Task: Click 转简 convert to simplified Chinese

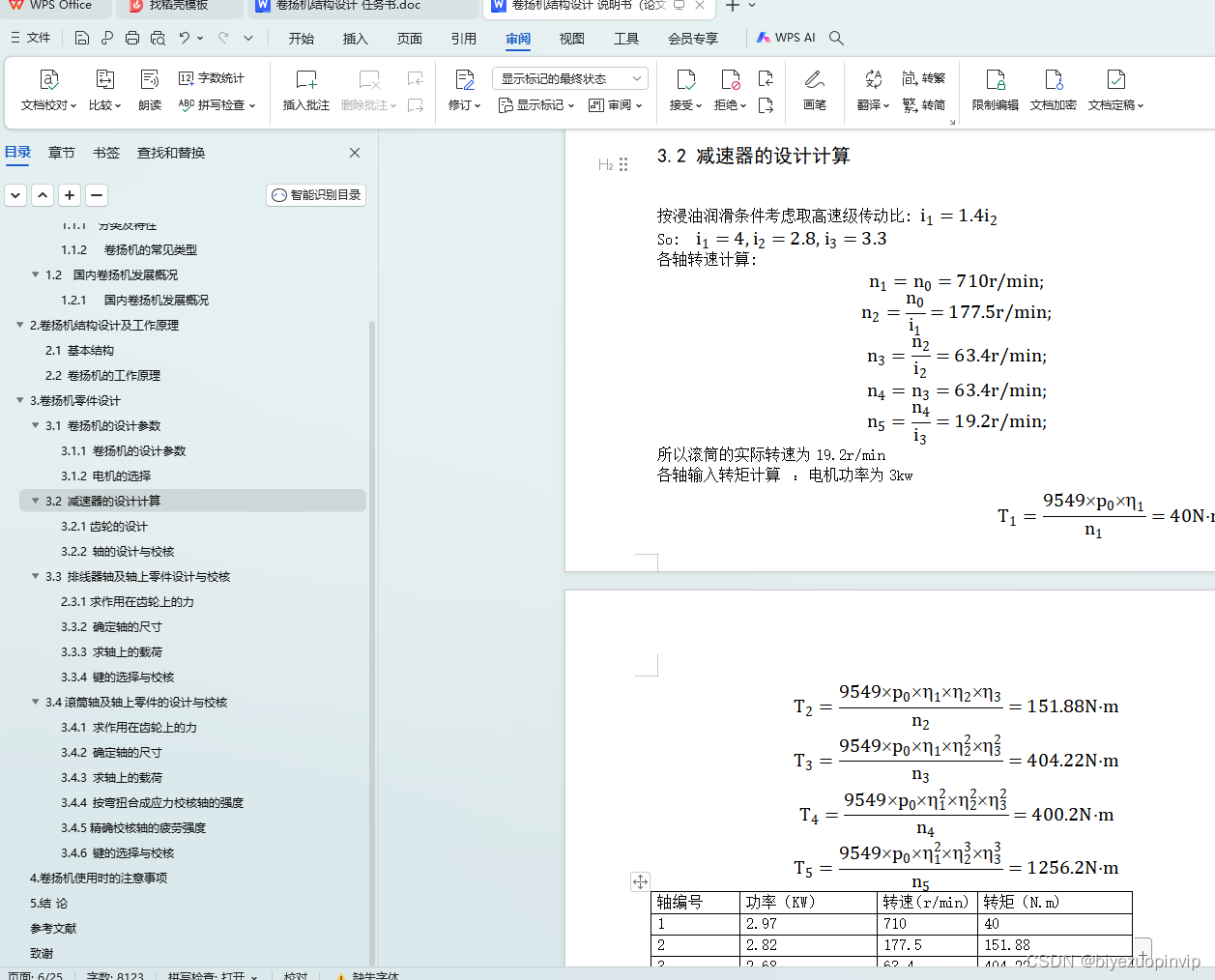Action: point(924,104)
